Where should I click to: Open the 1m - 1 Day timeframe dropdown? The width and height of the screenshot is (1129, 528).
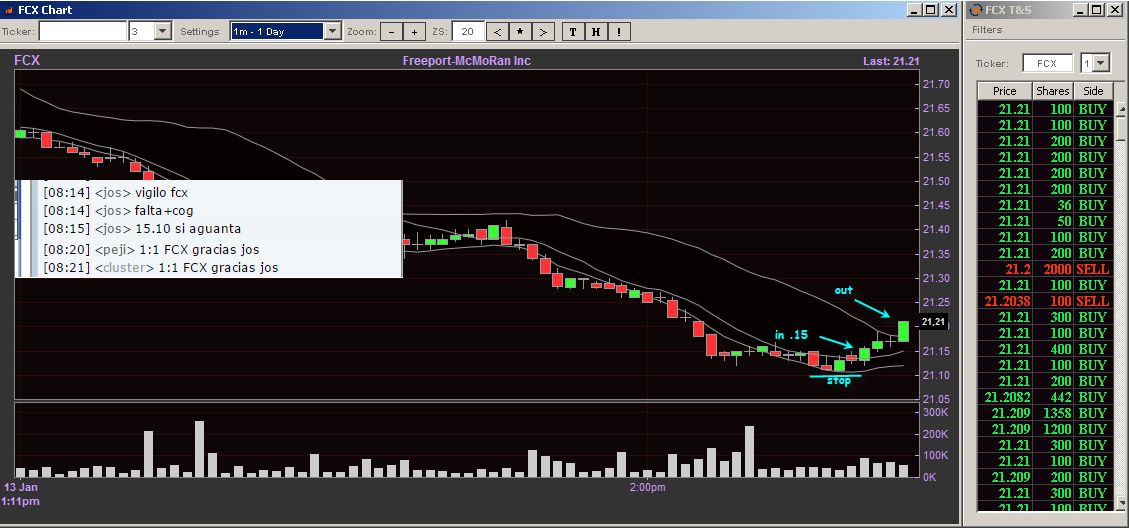coord(332,32)
